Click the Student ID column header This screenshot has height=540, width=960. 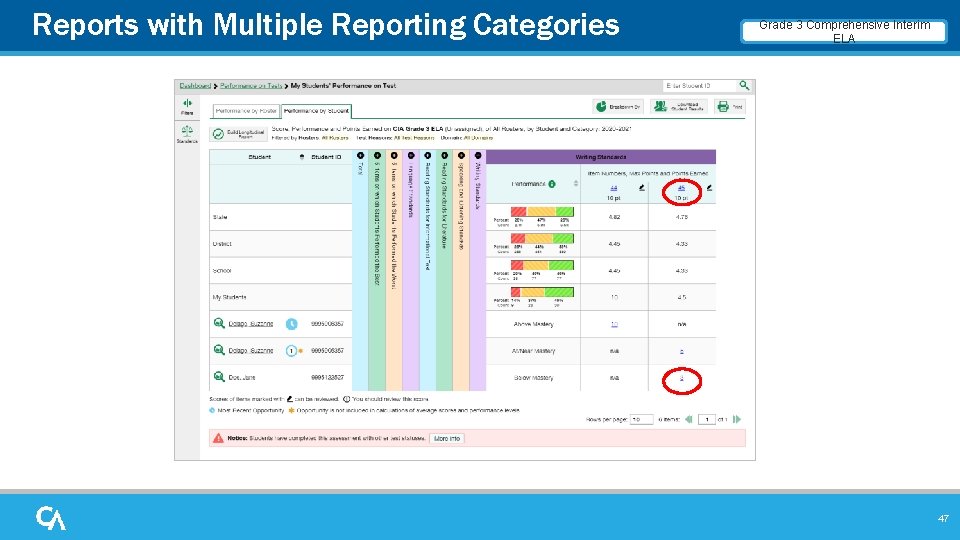326,157
